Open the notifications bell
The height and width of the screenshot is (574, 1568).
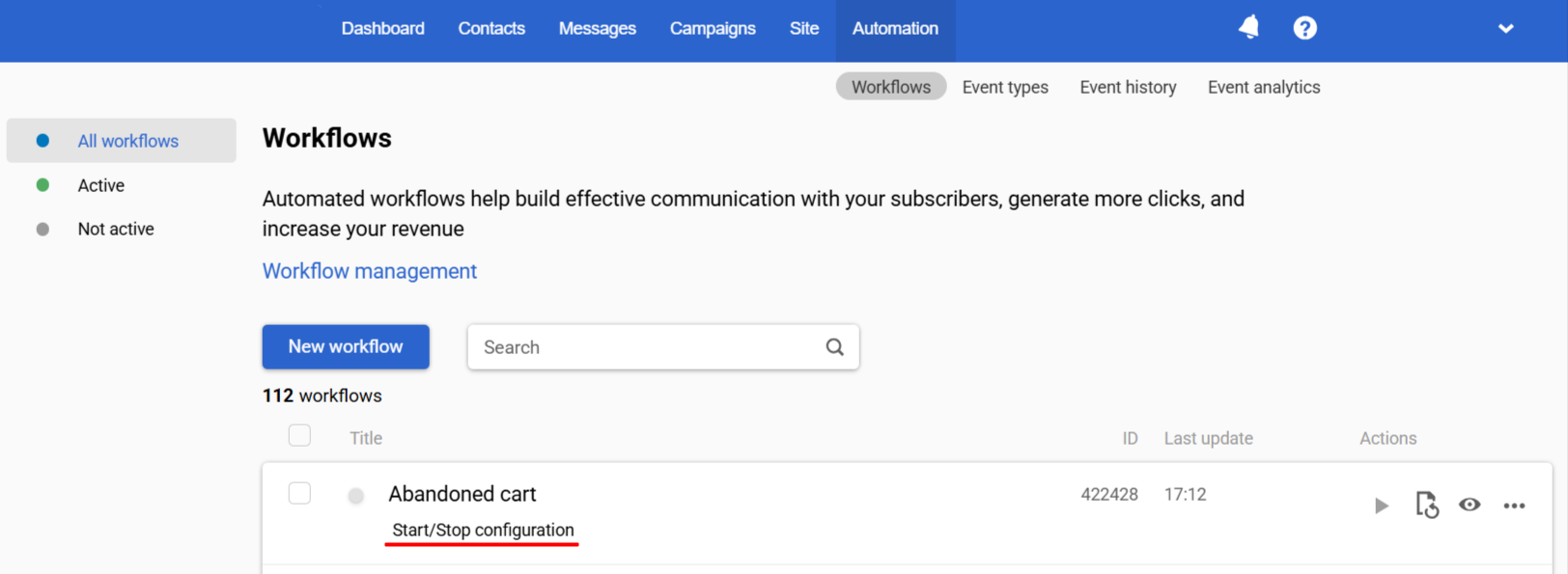point(1248,27)
